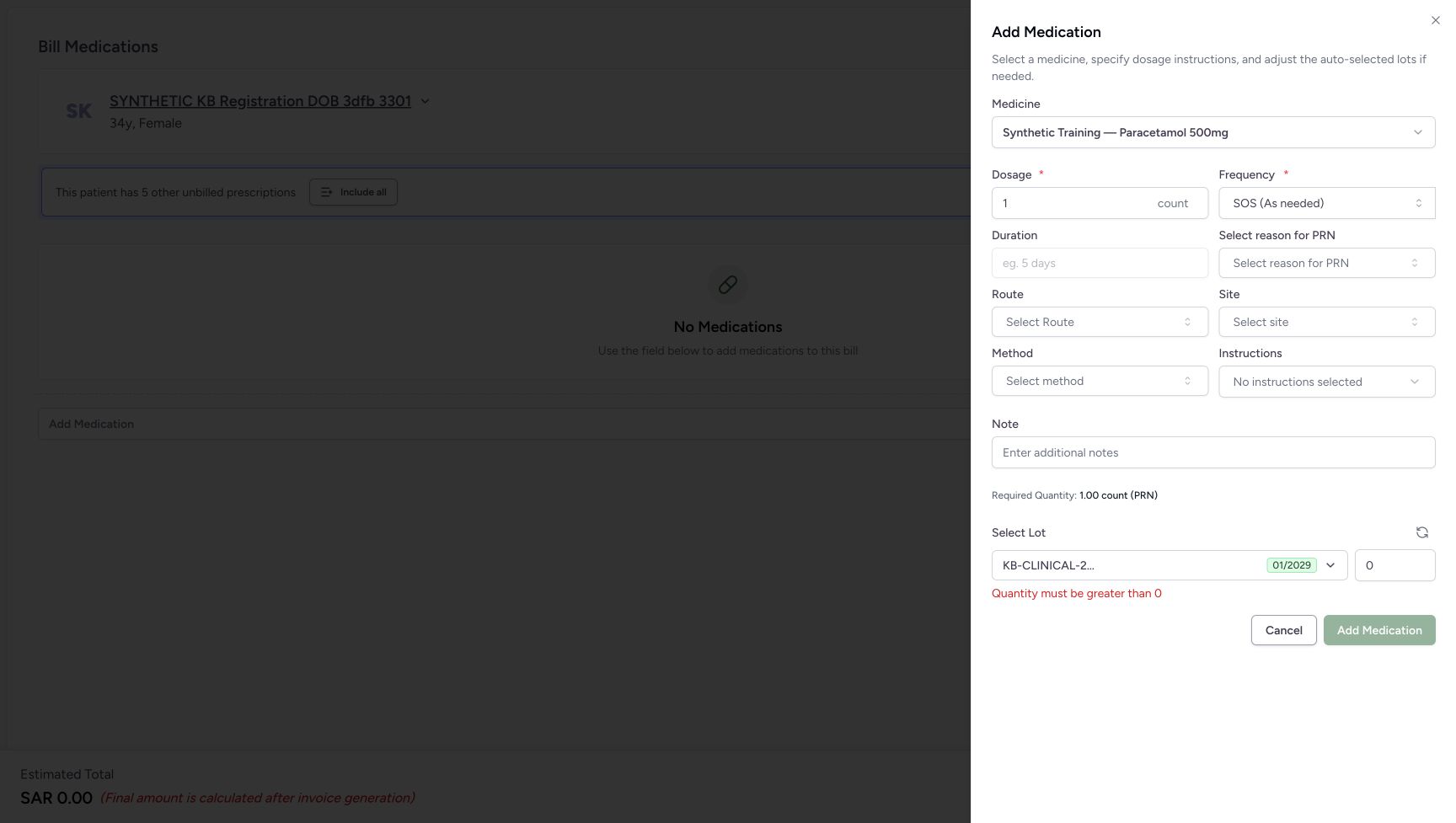Click the Cancel button

(1283, 630)
